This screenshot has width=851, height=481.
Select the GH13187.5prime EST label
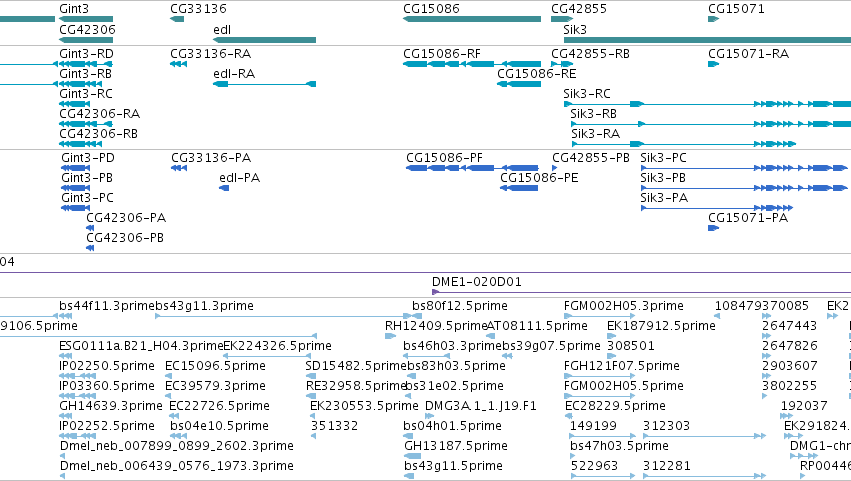[x=456, y=447]
